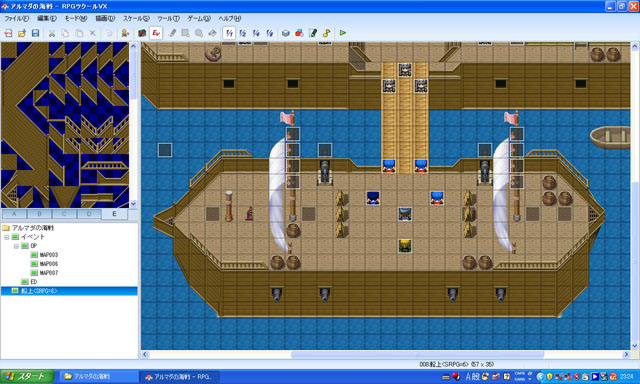Viewport: 640px width, 384px height.
Task: Select the root project folder in map tree
Action: (28, 228)
